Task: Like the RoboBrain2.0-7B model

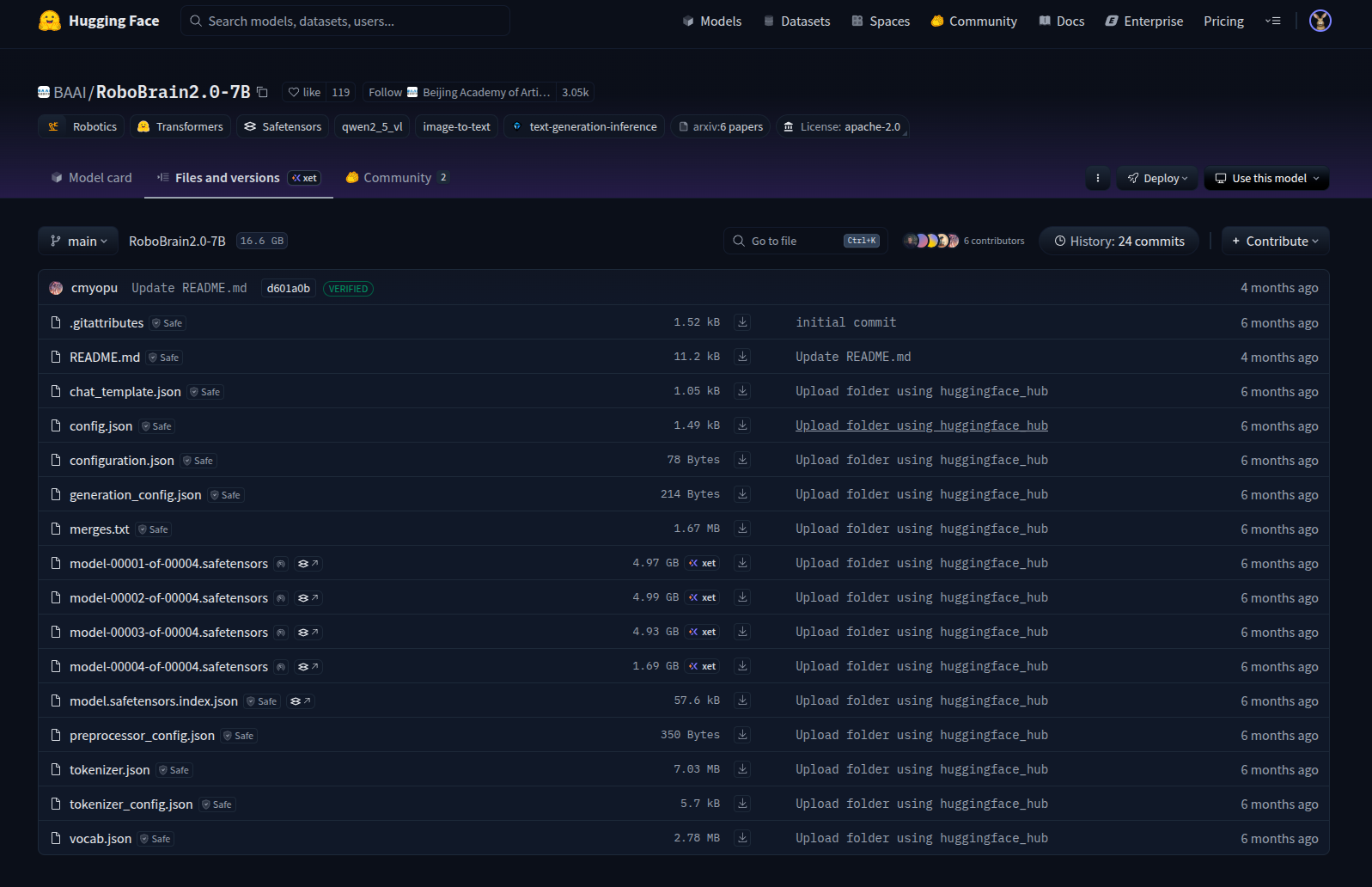Action: pyautogui.click(x=304, y=92)
